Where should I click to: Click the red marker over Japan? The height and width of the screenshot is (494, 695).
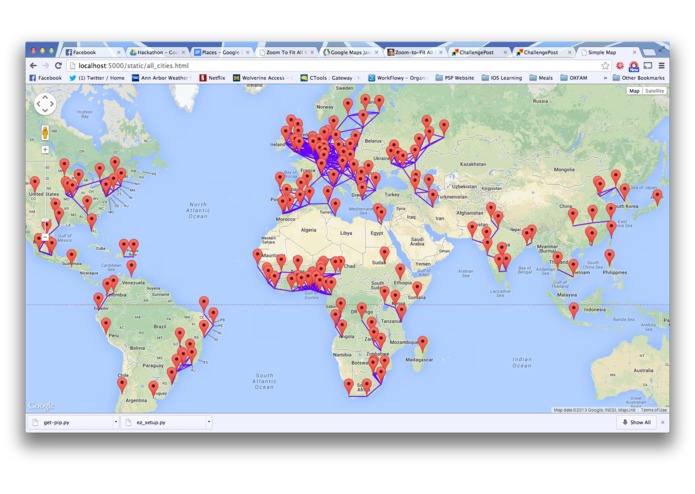657,198
